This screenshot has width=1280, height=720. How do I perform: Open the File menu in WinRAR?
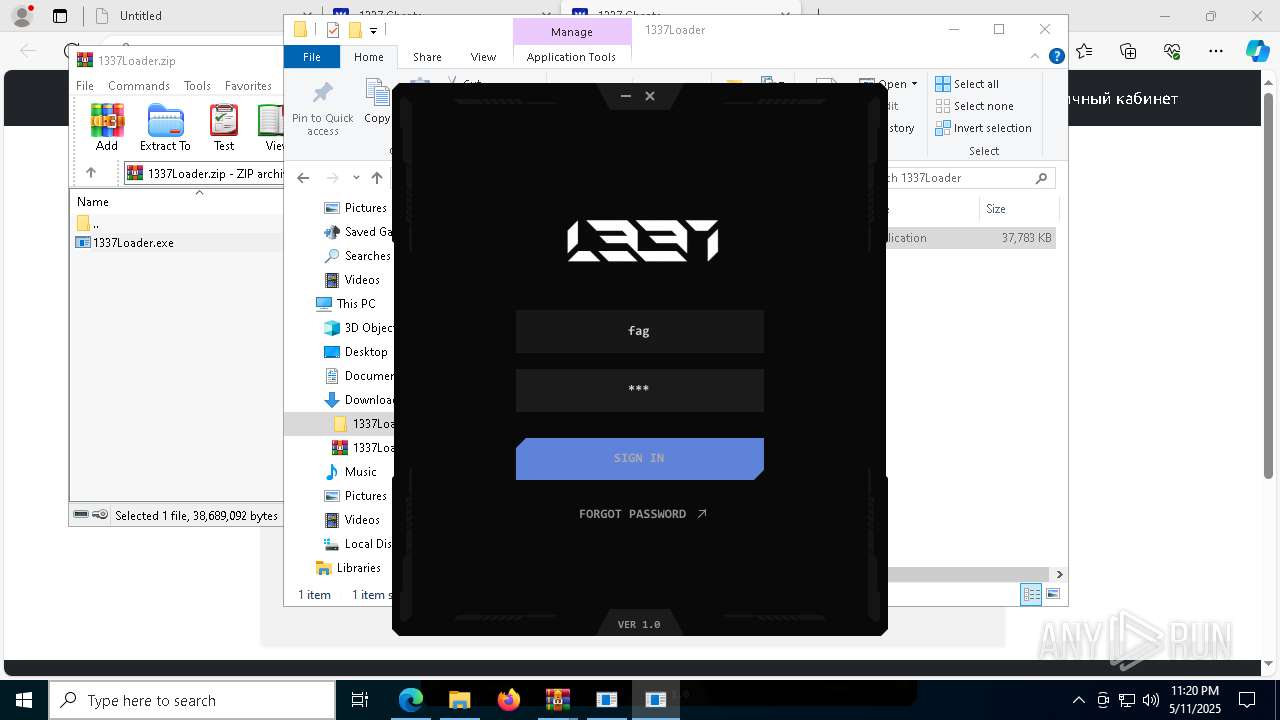tap(85, 86)
